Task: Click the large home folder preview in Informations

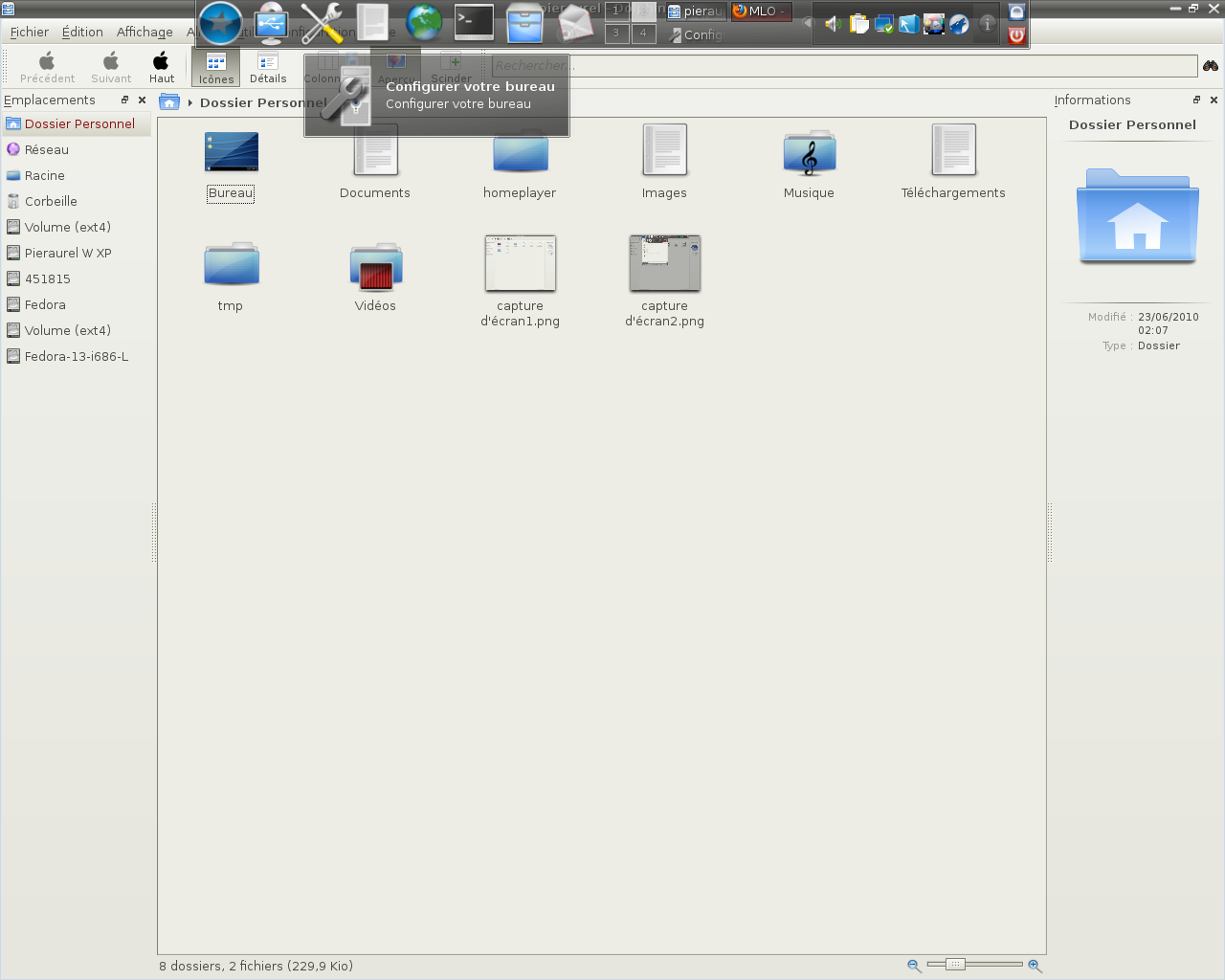Action: pyautogui.click(x=1137, y=216)
